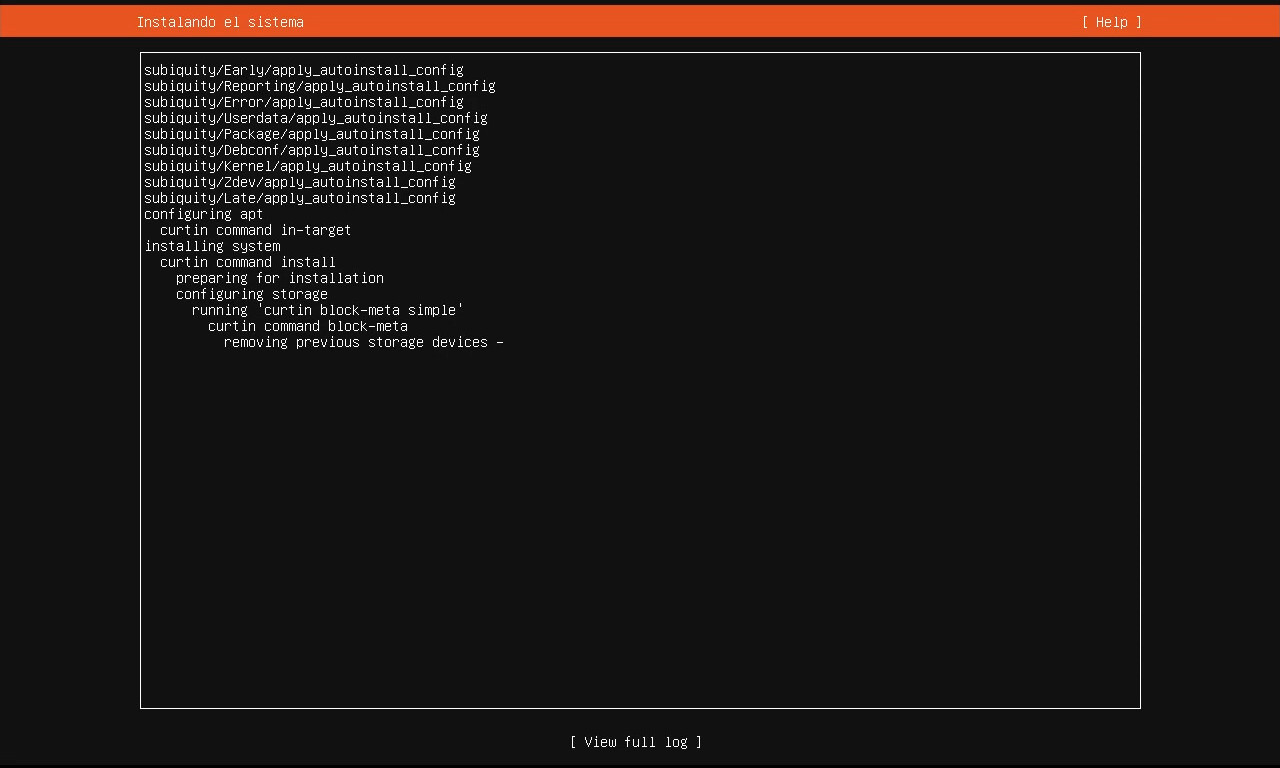The image size is (1280, 768).
Task: Select the subiquity/Debconf/apply_autoinstall_config line
Action: point(311,150)
